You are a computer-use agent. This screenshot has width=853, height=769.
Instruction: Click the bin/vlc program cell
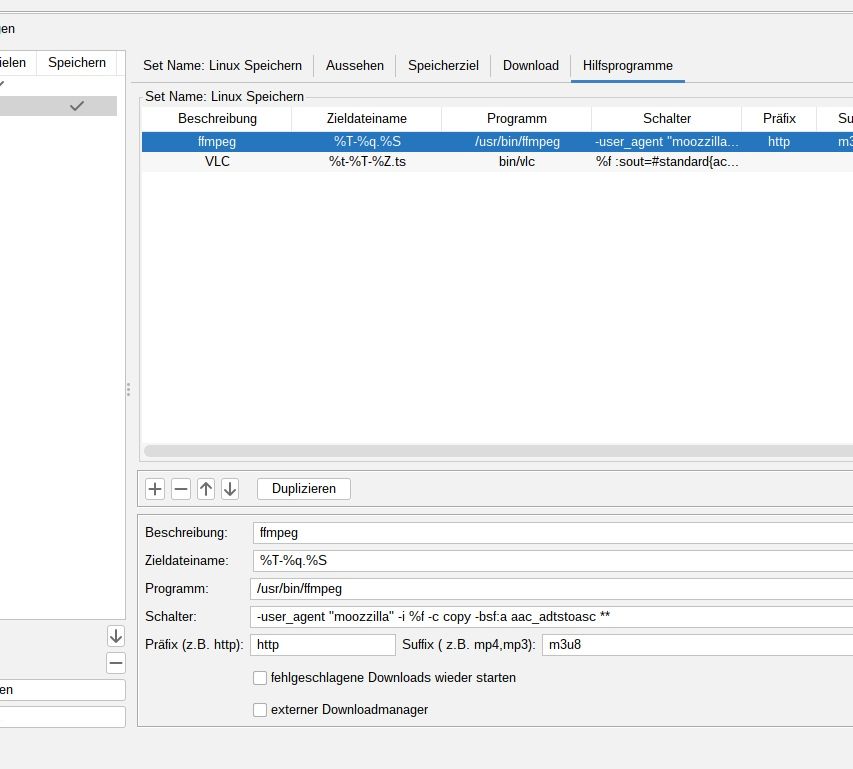(x=517, y=162)
